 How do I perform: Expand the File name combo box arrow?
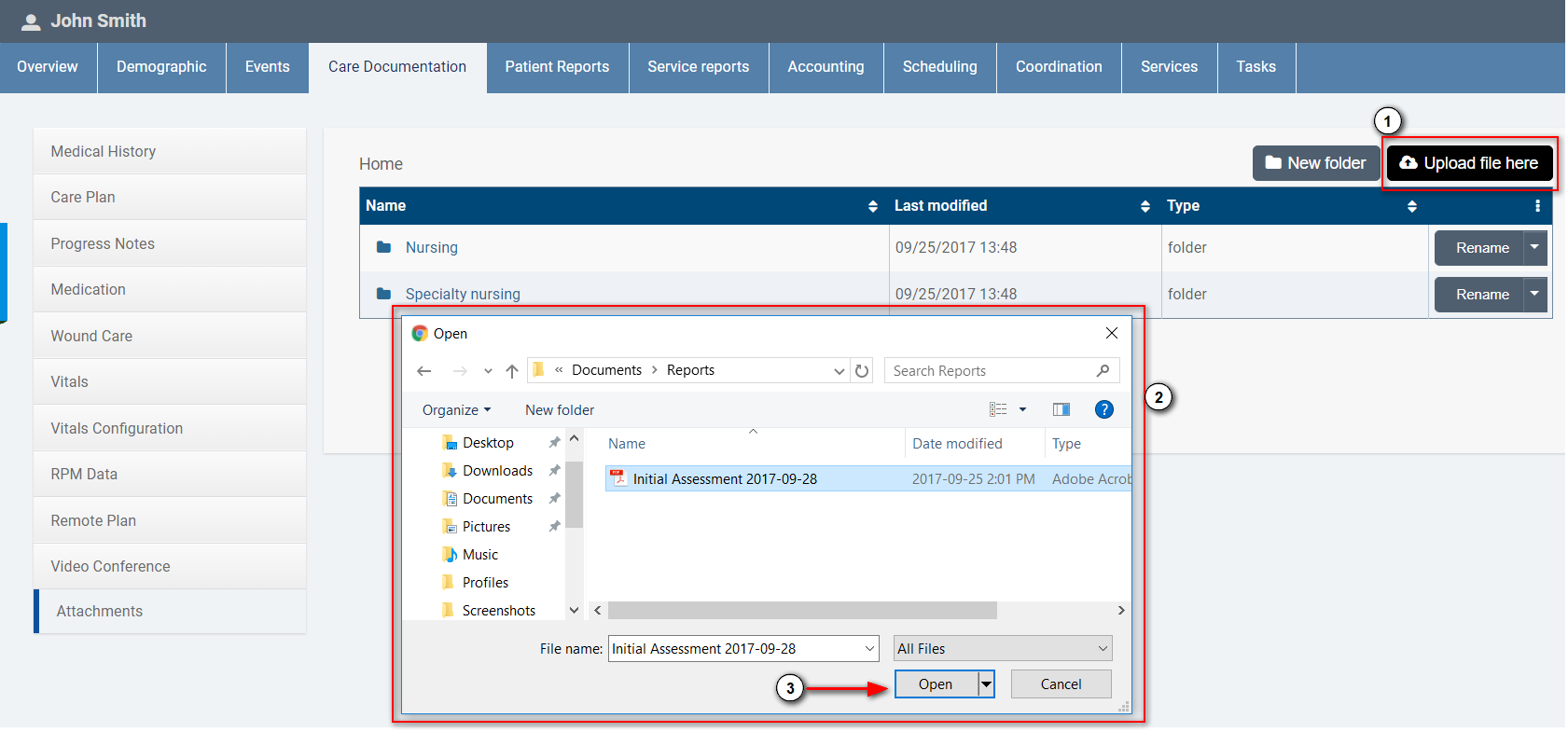869,649
